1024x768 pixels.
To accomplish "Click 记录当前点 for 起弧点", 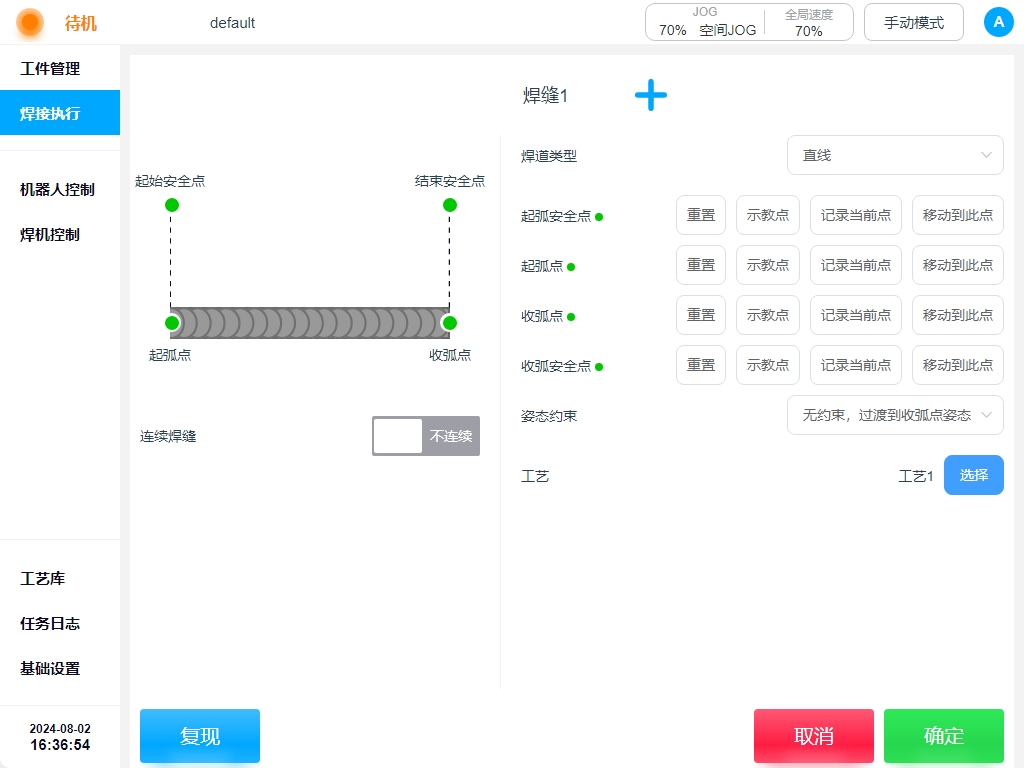I will point(855,265).
